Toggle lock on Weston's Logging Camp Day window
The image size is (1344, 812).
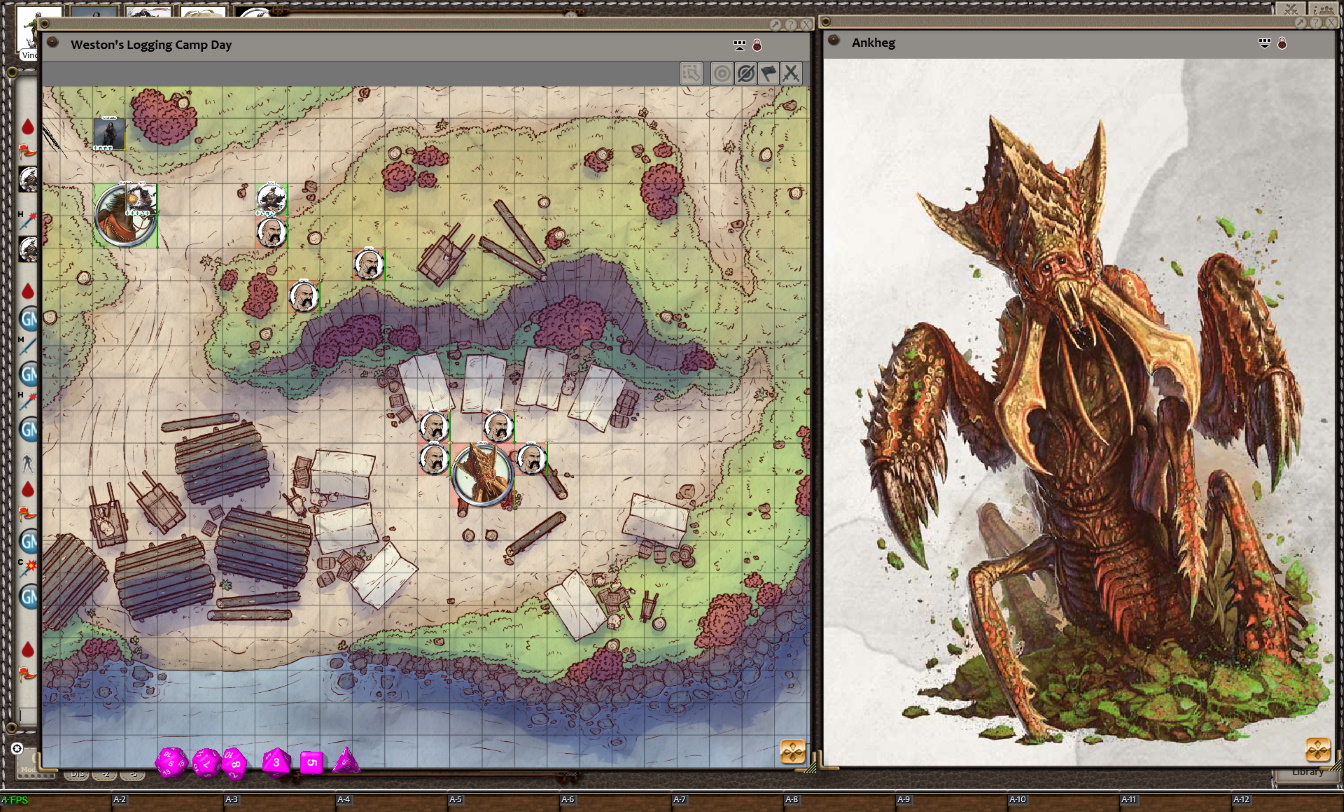coord(757,44)
